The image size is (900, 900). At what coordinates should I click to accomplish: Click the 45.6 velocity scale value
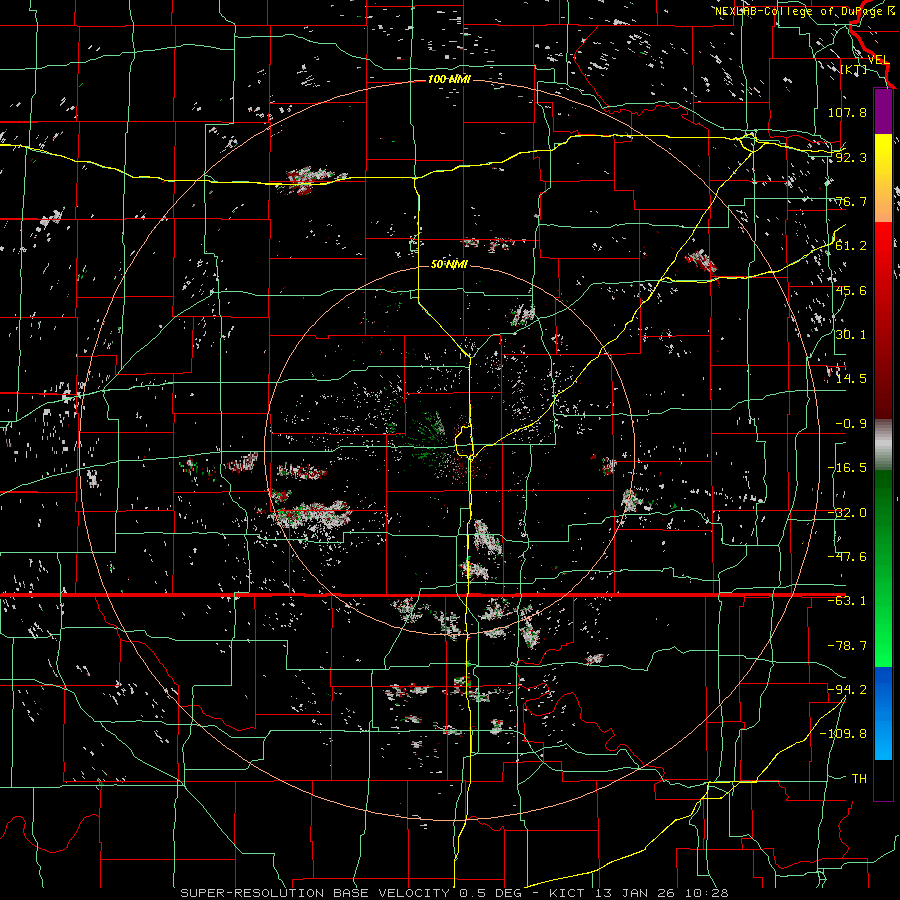(x=851, y=290)
